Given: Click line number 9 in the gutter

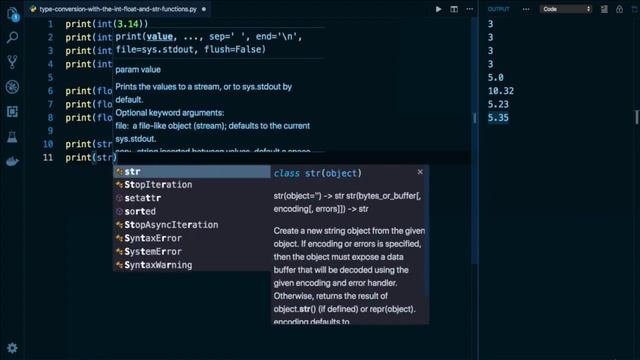Looking at the screenshot, I should point(51,131).
